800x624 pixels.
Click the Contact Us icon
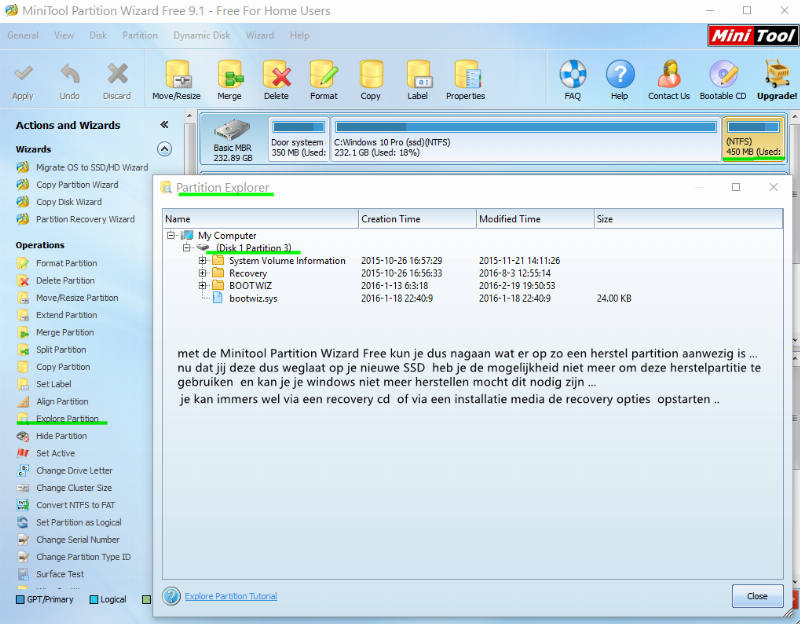[x=669, y=74]
